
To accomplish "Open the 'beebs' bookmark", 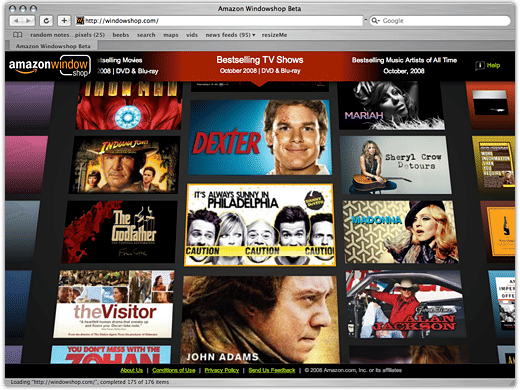I will [x=121, y=35].
